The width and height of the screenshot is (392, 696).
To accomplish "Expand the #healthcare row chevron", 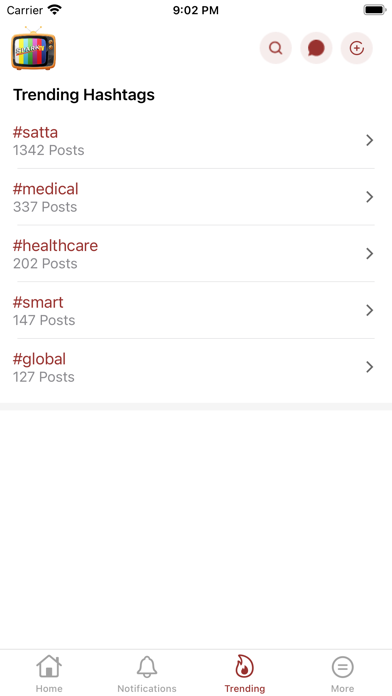I will [x=369, y=253].
